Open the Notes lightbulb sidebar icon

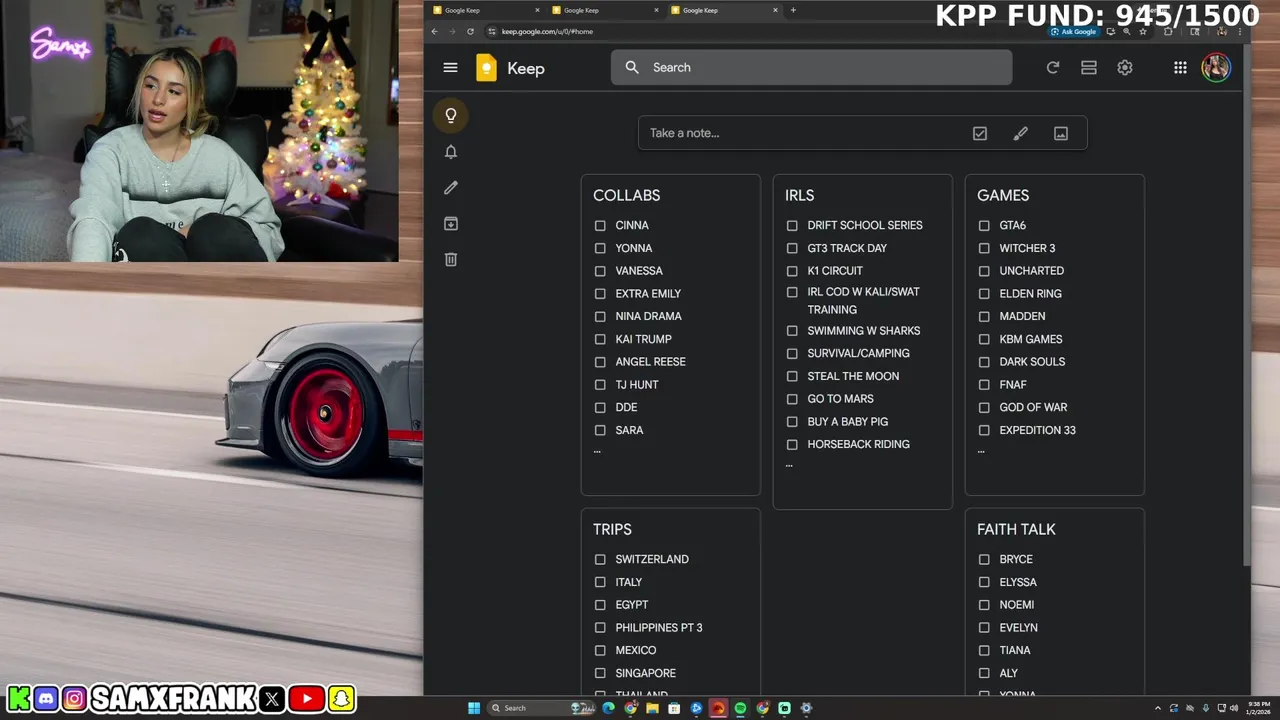coord(451,115)
